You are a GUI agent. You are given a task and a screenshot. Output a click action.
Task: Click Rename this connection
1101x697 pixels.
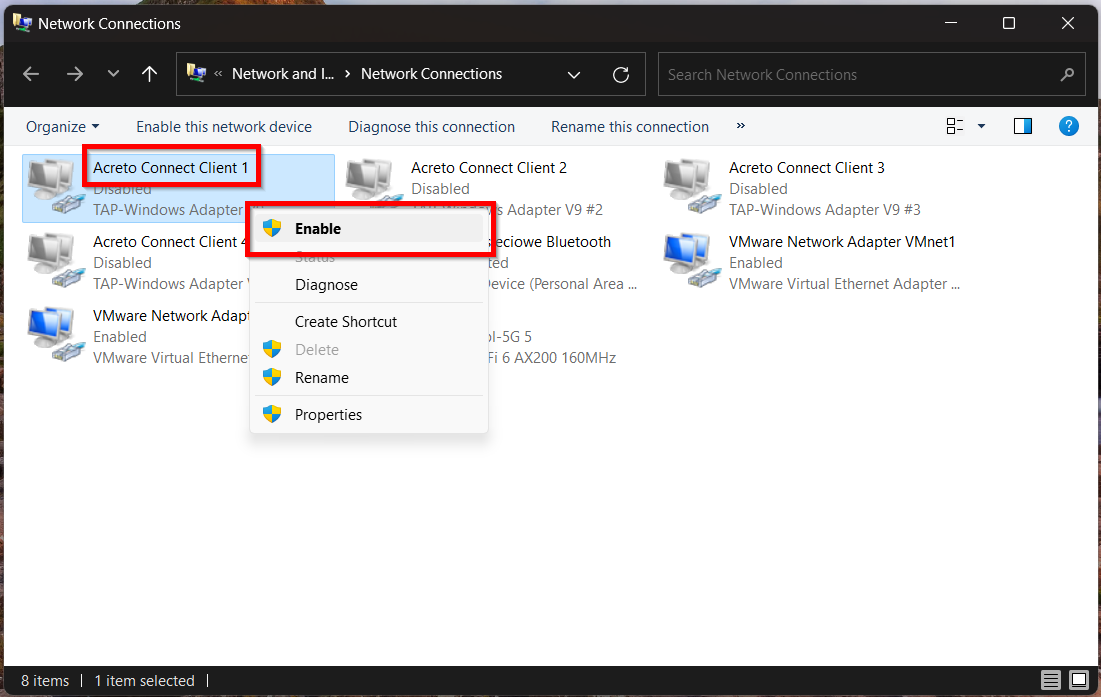630,127
